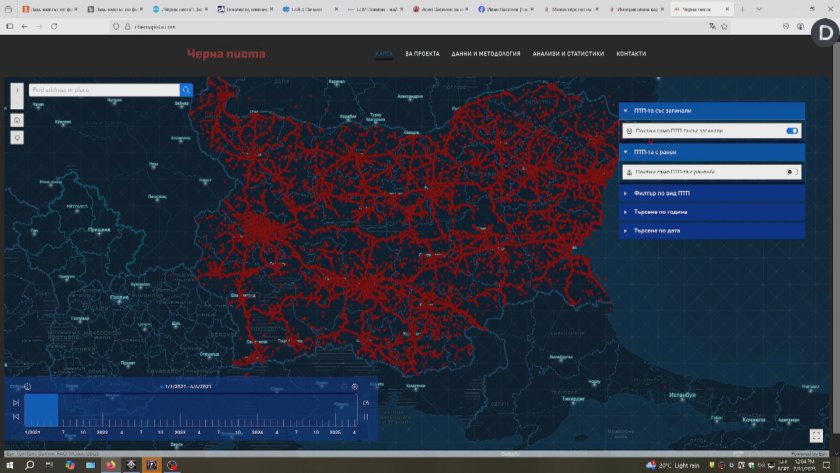
Task: Click the time slider pause icon
Action: (x=366, y=417)
